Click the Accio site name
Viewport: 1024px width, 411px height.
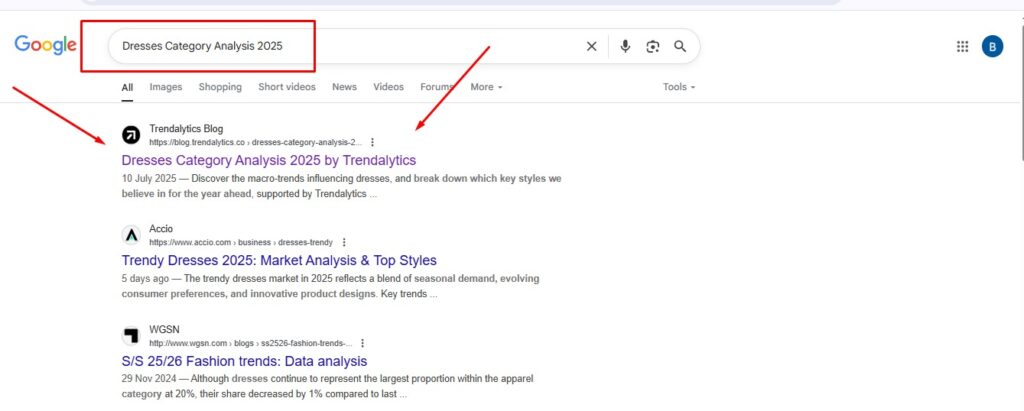(161, 229)
